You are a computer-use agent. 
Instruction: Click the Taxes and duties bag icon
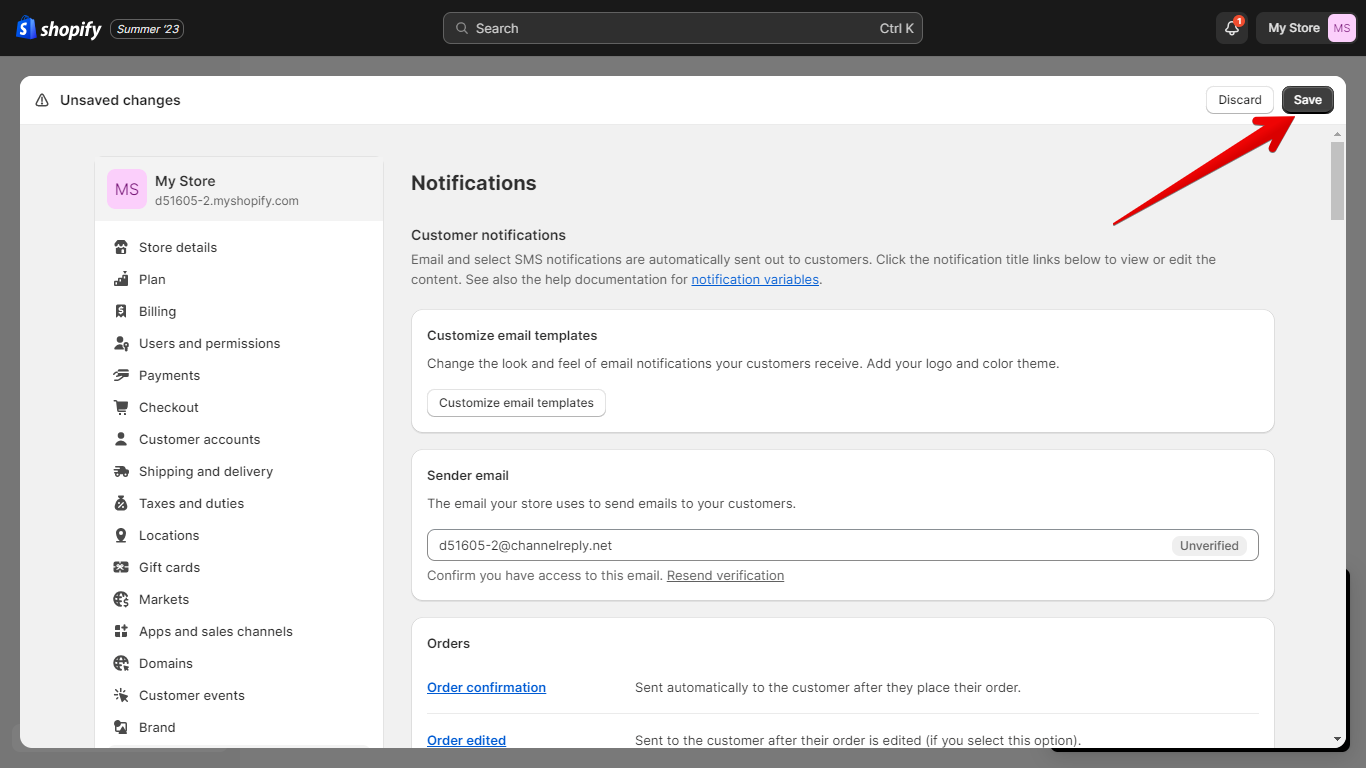click(121, 503)
